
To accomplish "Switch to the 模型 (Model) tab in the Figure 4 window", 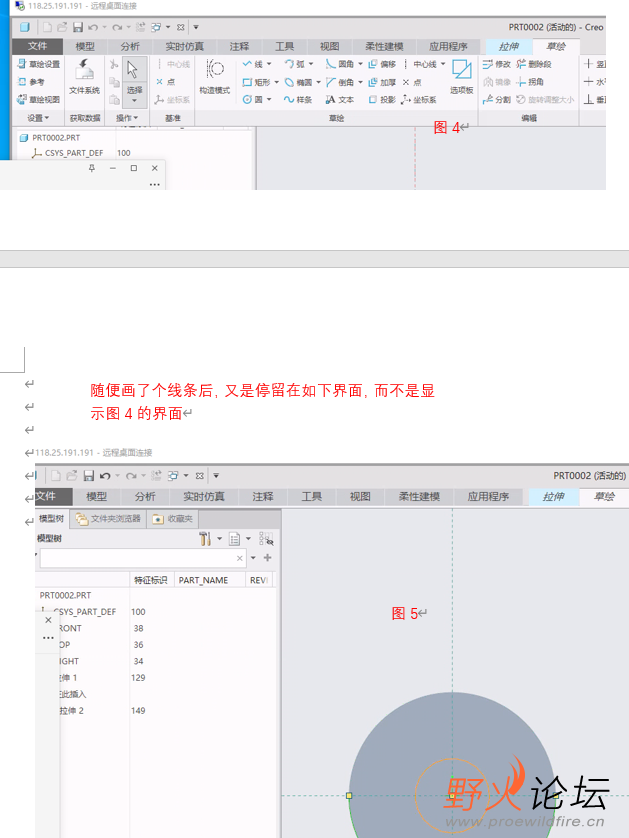I will tap(85, 46).
